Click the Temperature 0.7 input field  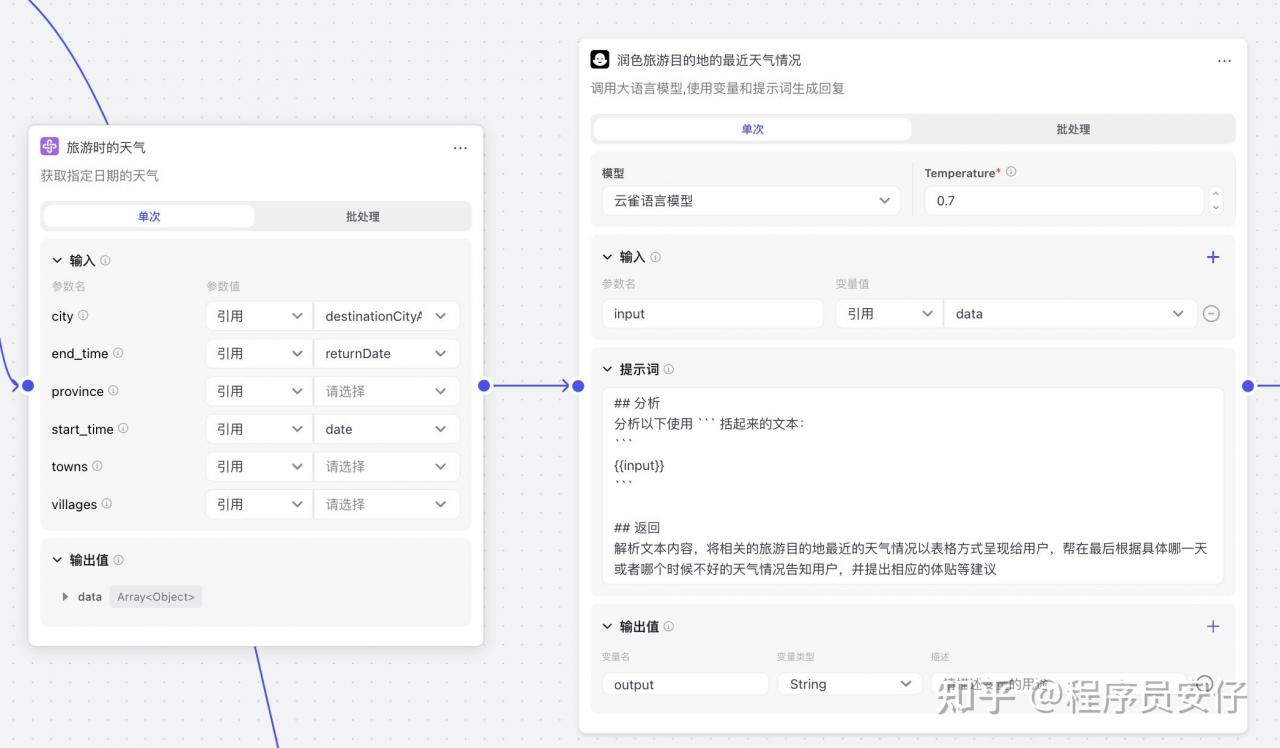tap(1063, 200)
